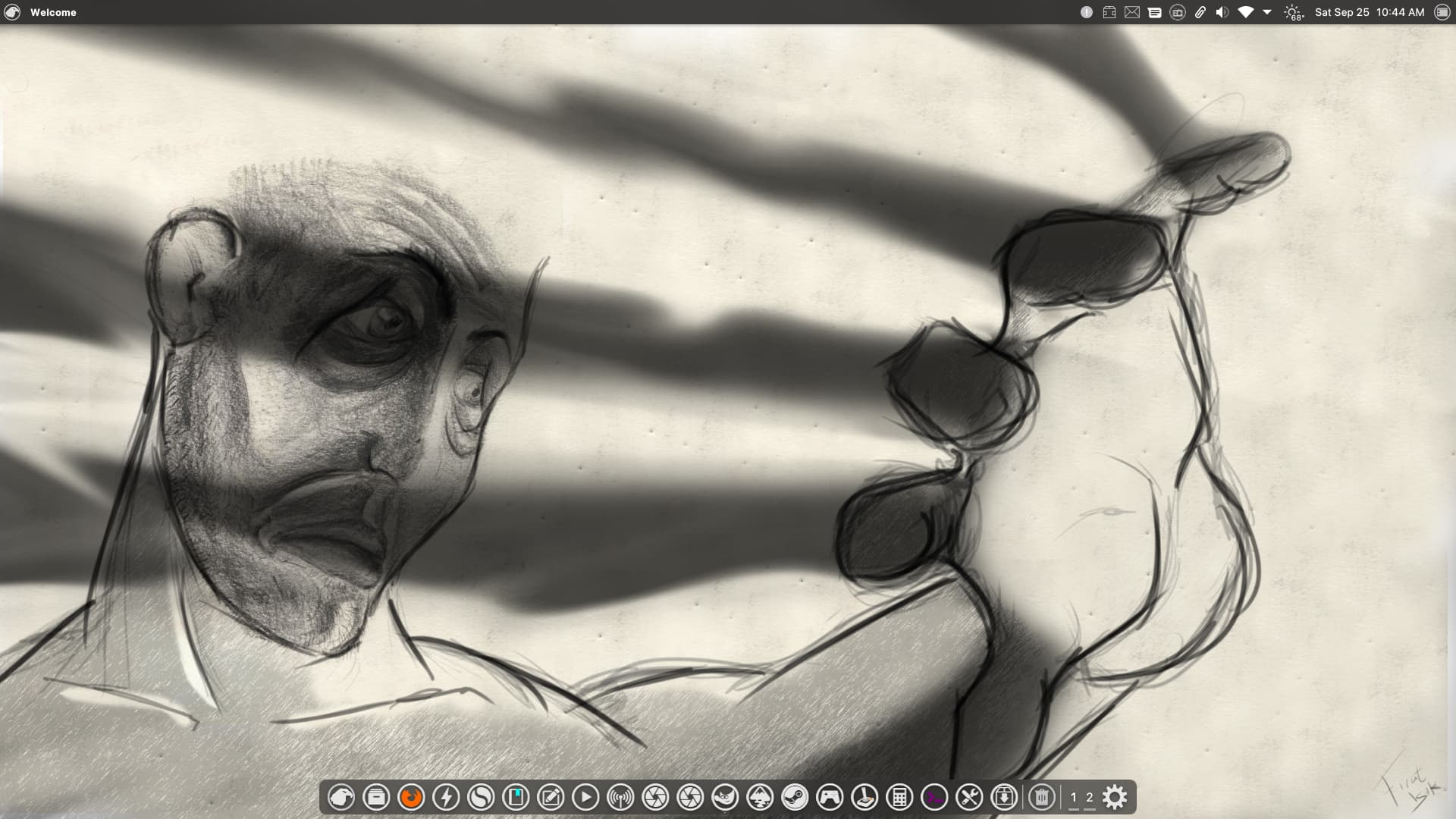1456x819 pixels.
Task: Open the download box installer icon in dock
Action: pyautogui.click(x=1004, y=797)
